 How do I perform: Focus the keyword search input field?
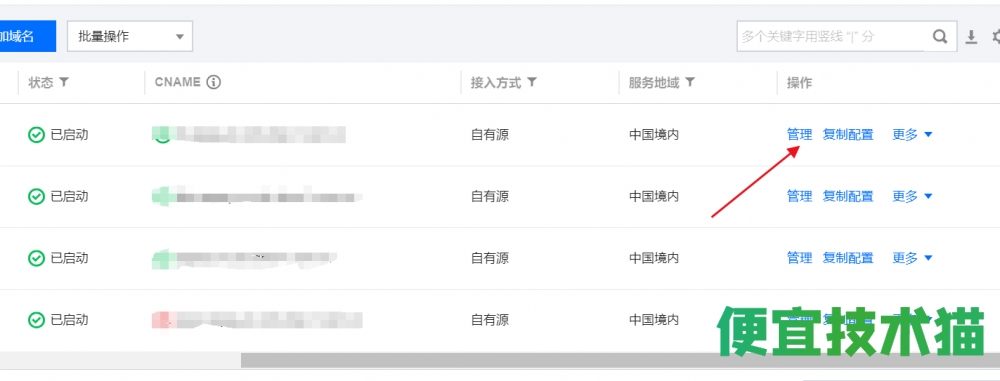pos(830,36)
